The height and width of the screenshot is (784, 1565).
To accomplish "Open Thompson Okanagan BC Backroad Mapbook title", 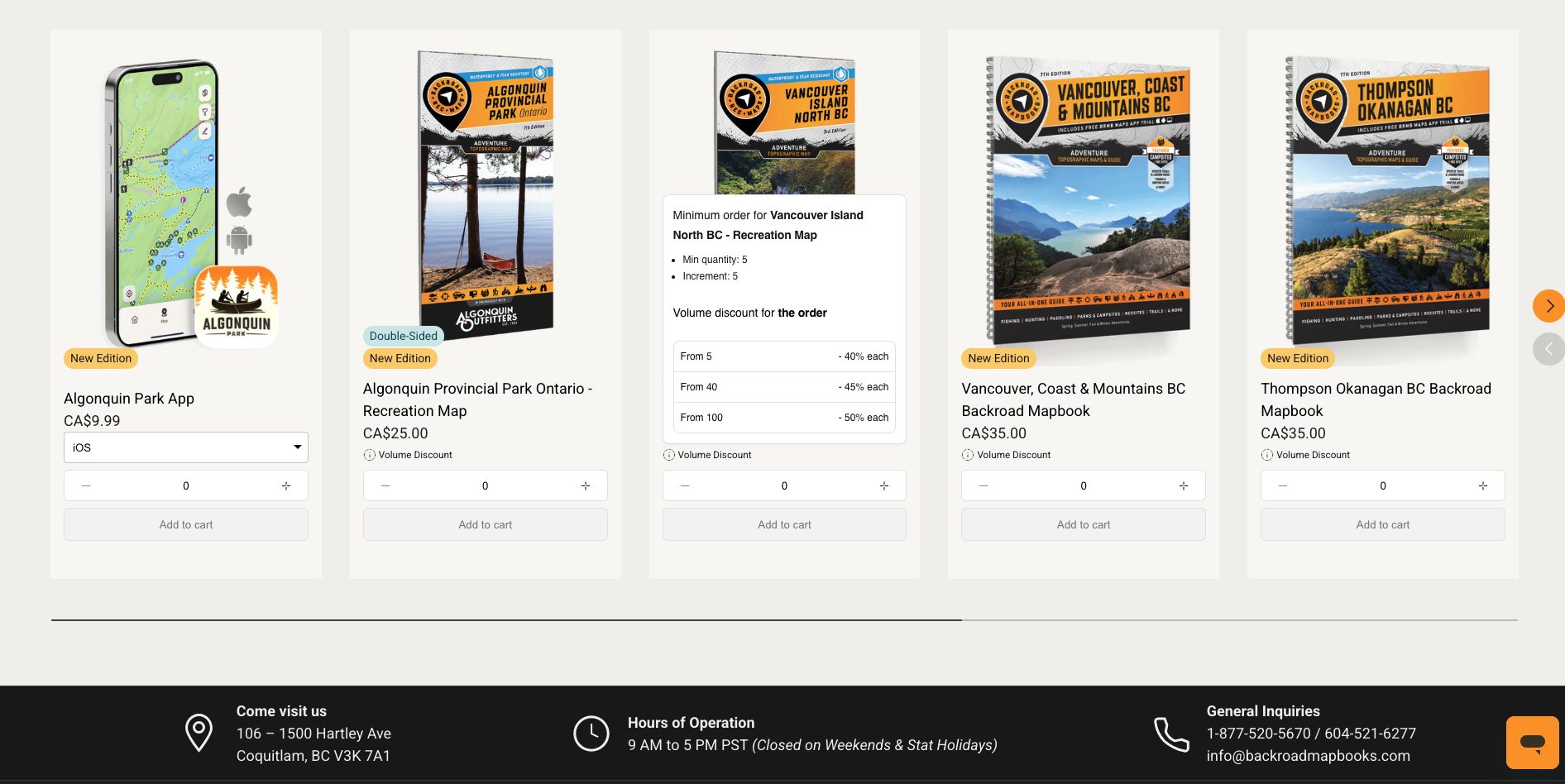I will pos(1376,399).
